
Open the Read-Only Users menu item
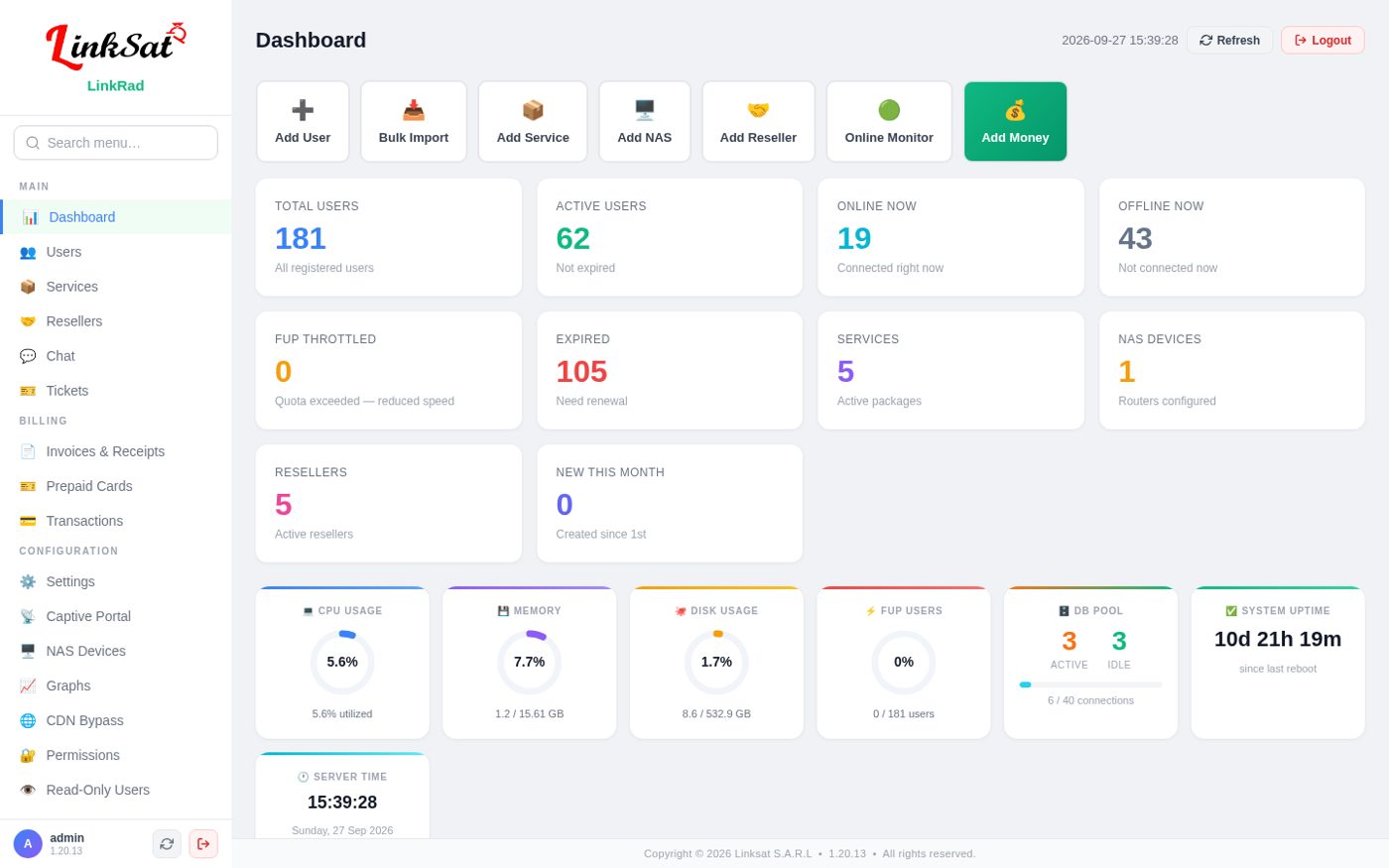tap(116, 790)
